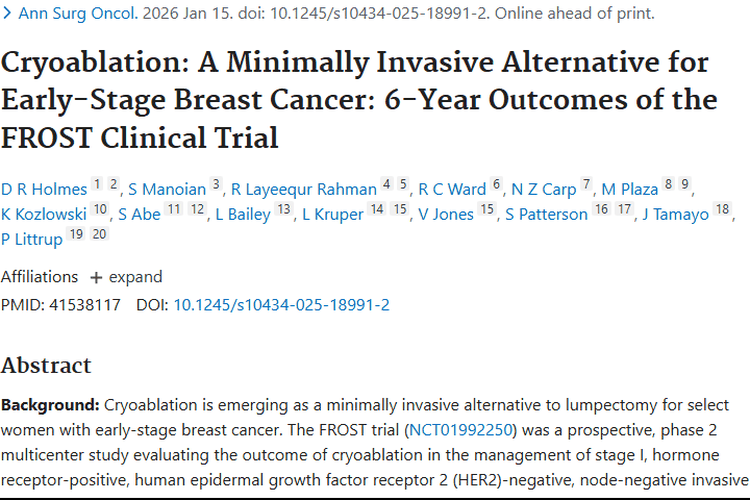This screenshot has width=750, height=500.
Task: Click the plus icon beside expand
Action: [96, 277]
